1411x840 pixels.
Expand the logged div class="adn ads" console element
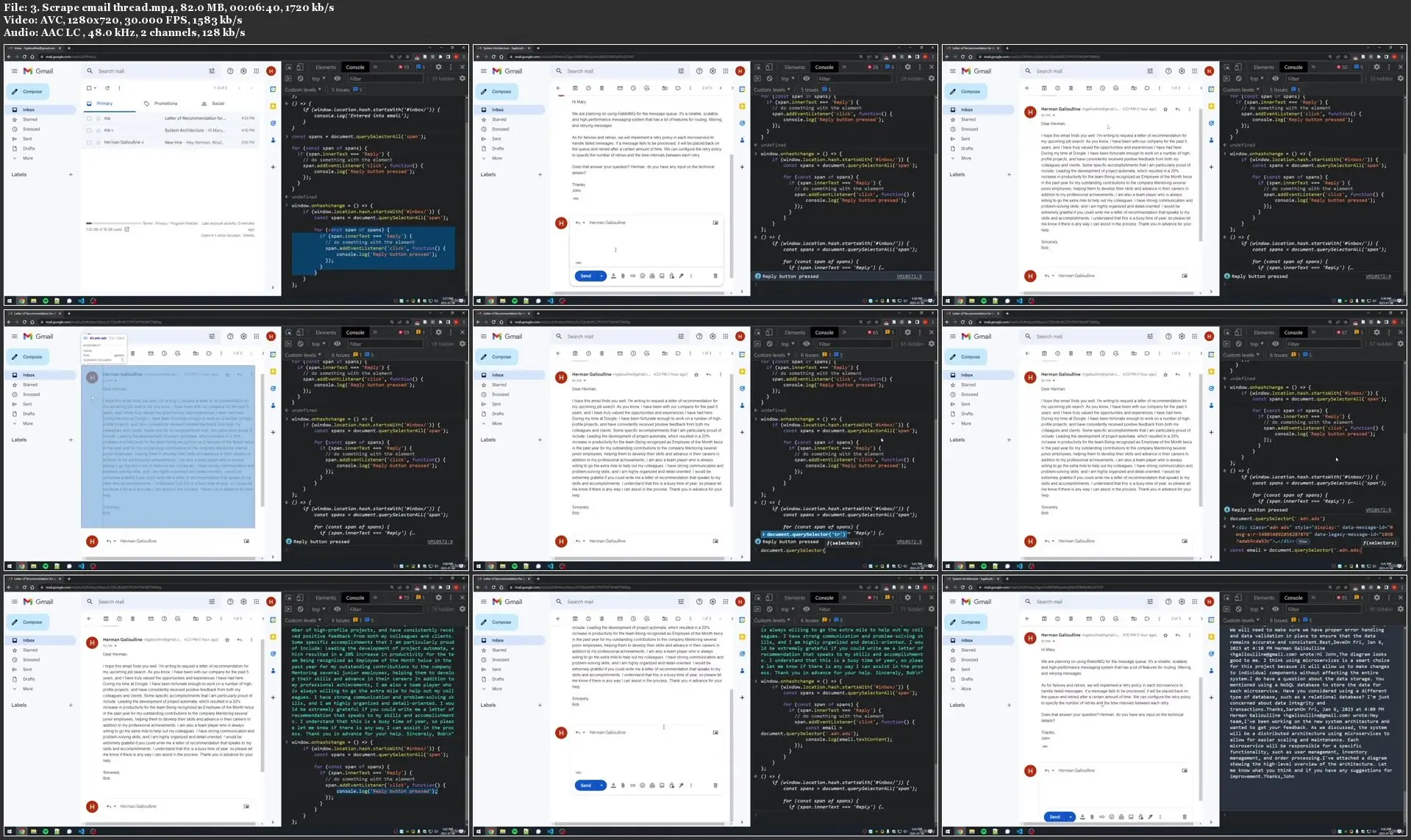click(1234, 527)
